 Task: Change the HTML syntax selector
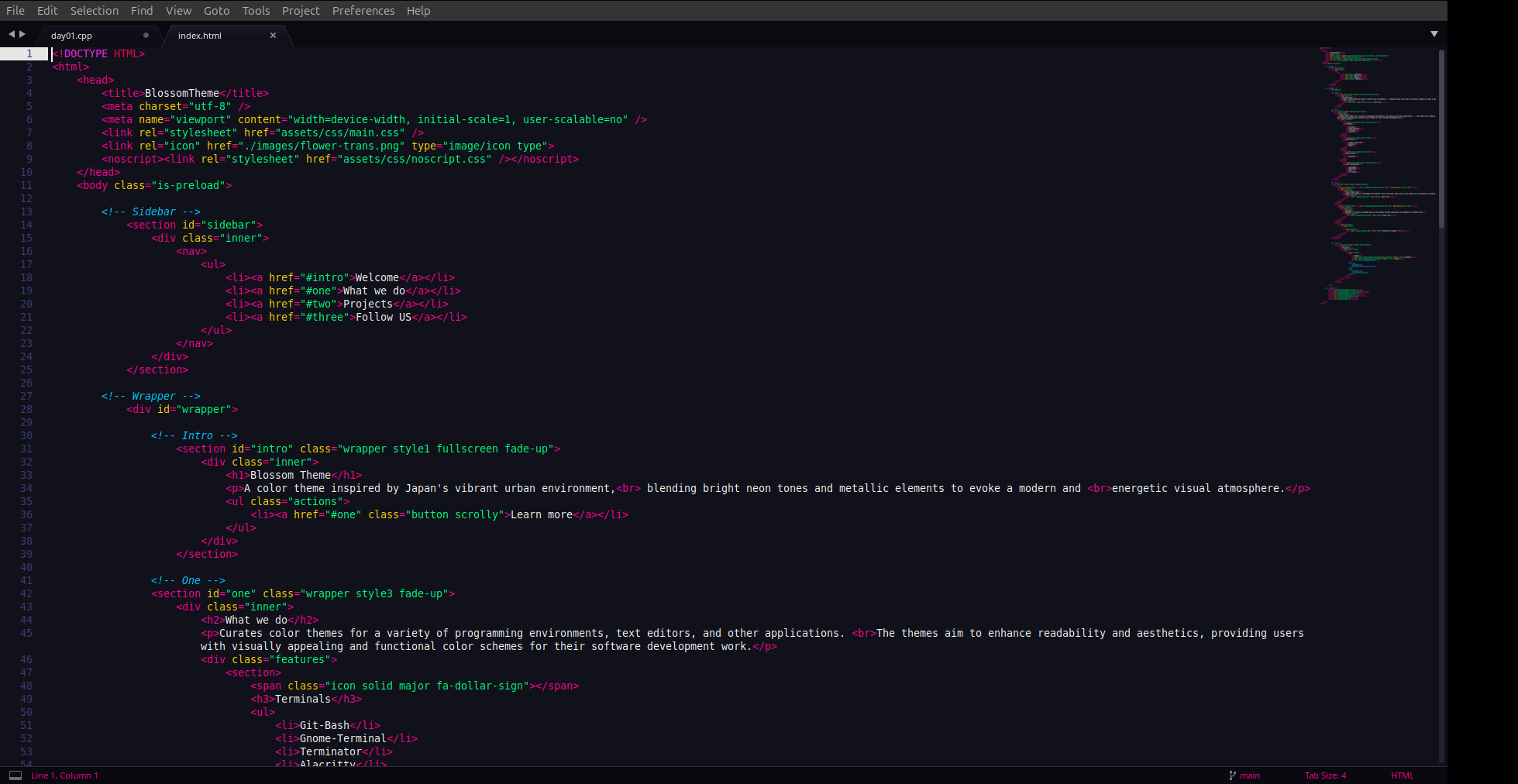click(1403, 775)
